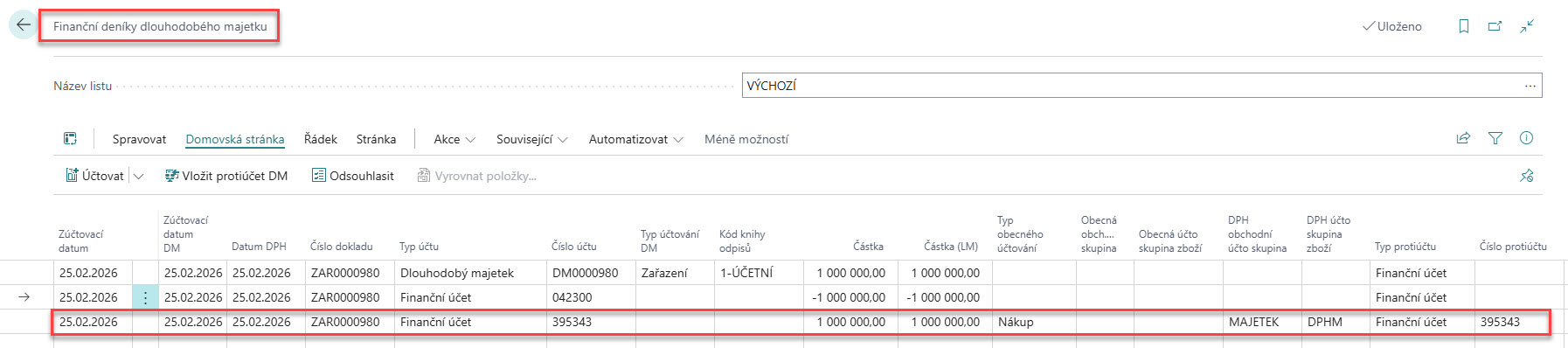Go back with the left arrow icon
The height and width of the screenshot is (348, 1568).
(x=23, y=25)
